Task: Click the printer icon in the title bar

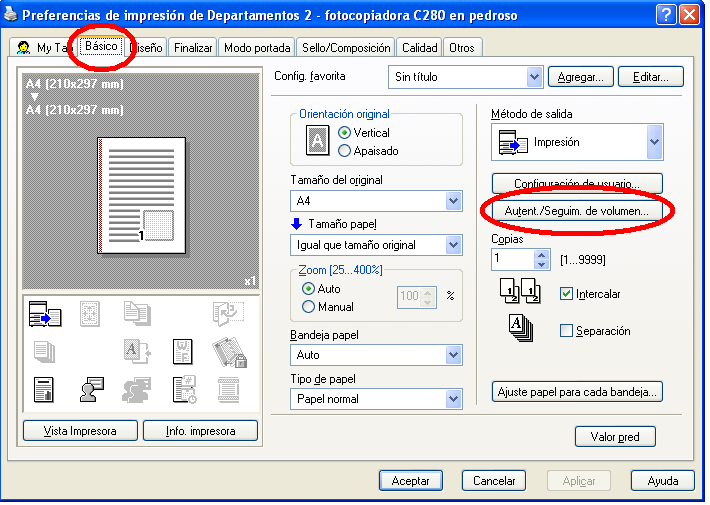Action: click(10, 14)
